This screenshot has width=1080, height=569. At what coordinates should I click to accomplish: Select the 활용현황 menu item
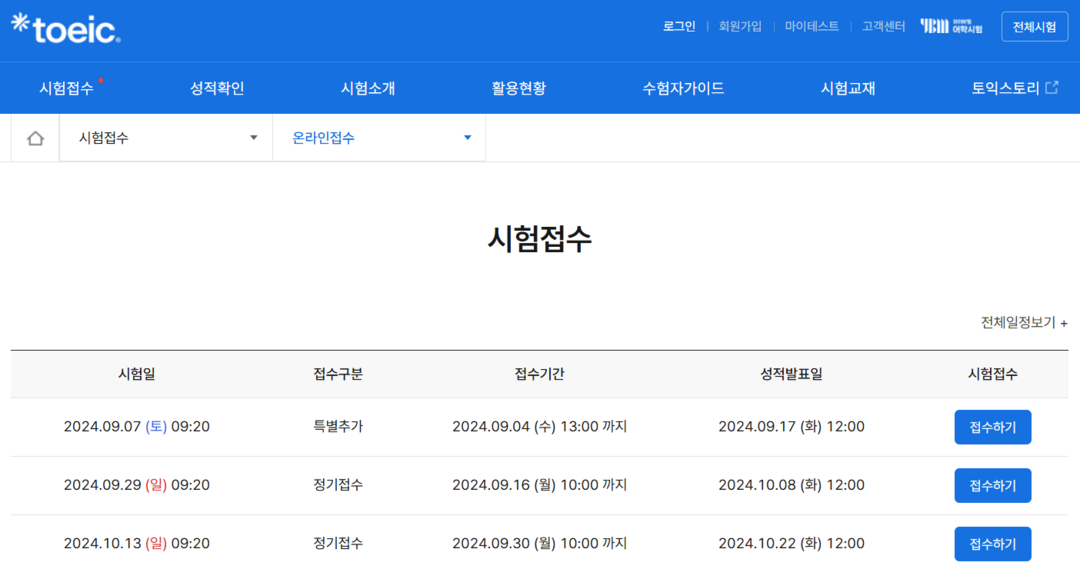[x=519, y=88]
